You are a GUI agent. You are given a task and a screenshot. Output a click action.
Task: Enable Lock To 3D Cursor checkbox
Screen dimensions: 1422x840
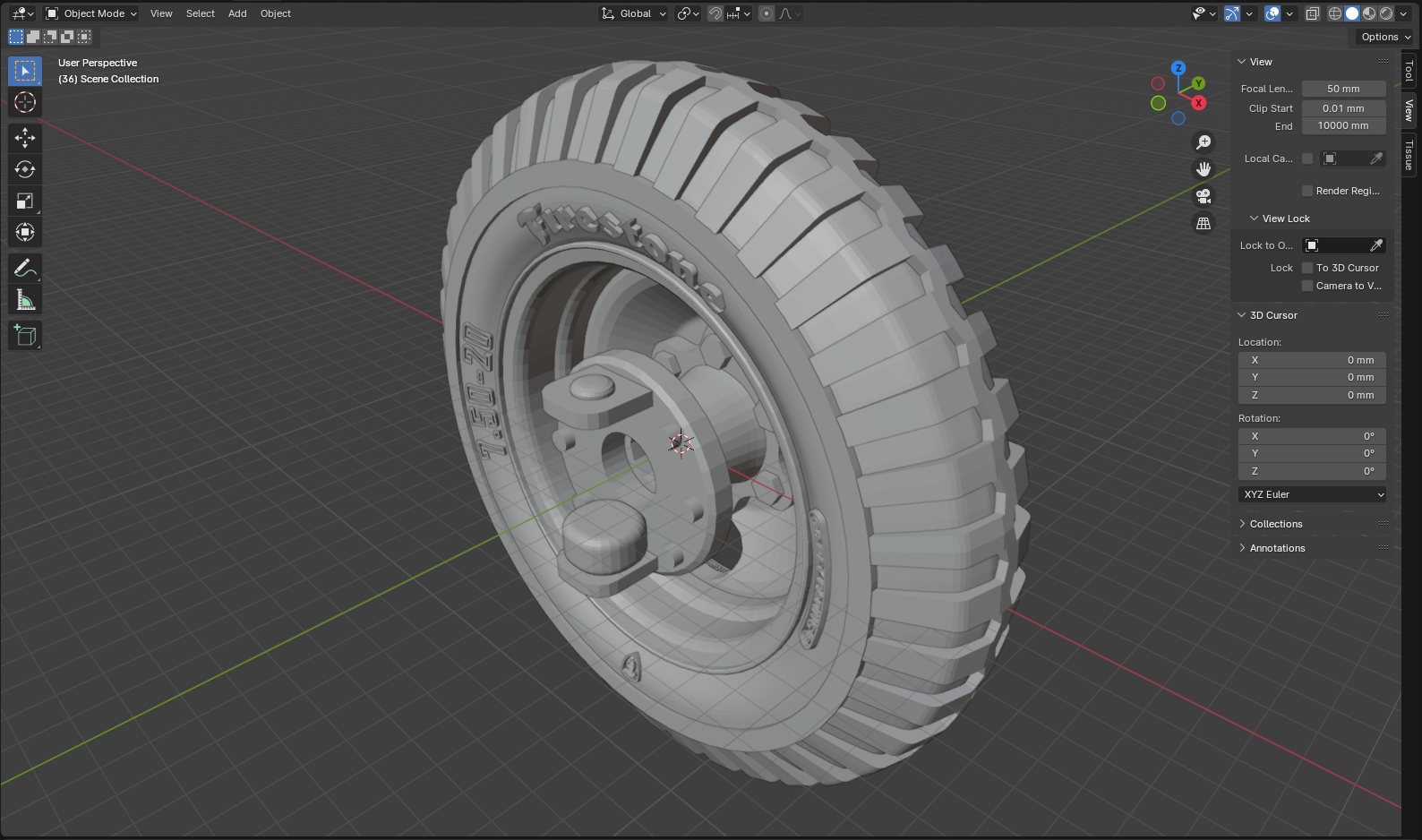[x=1307, y=268]
